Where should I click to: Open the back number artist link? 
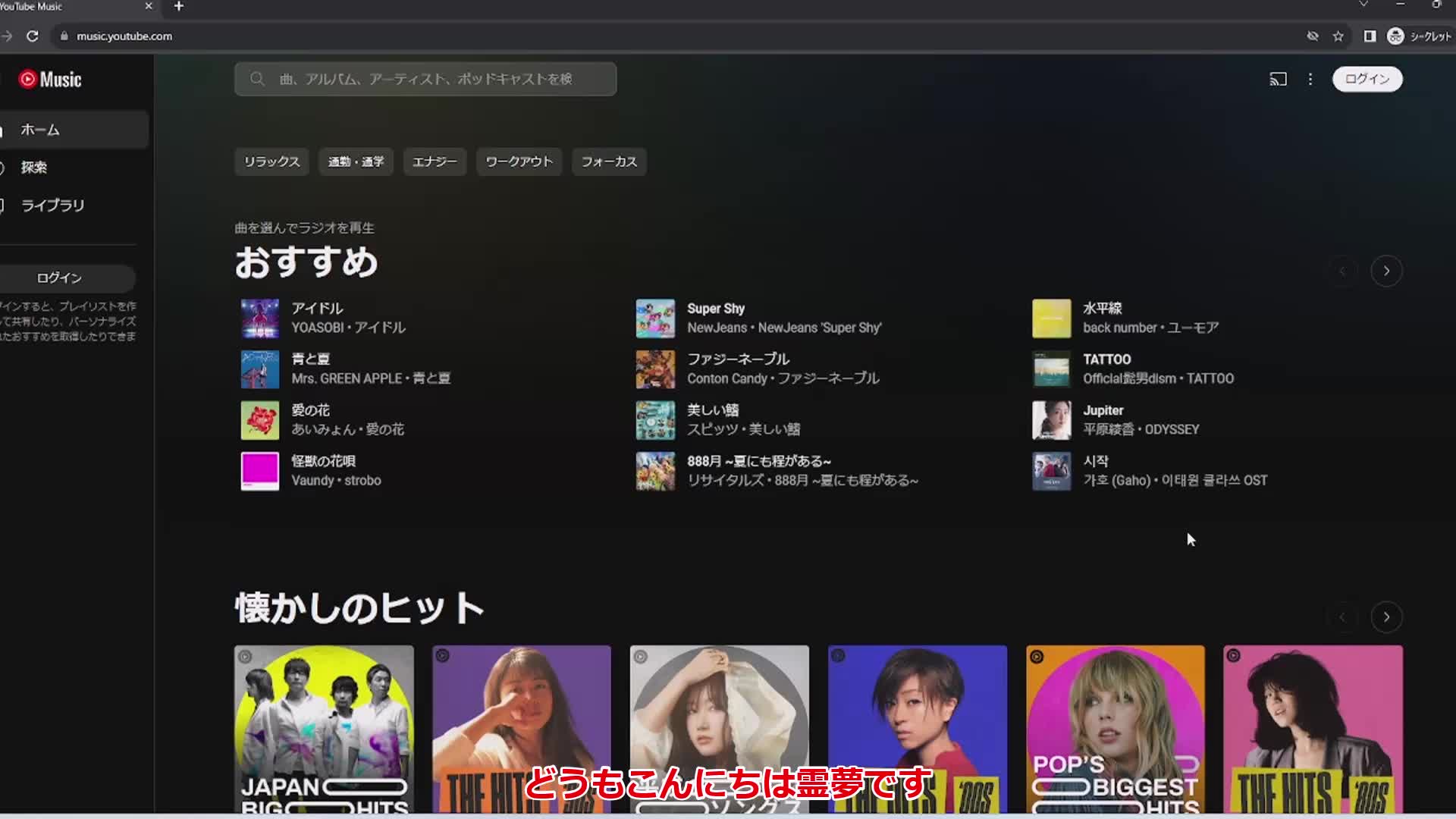pyautogui.click(x=1120, y=328)
